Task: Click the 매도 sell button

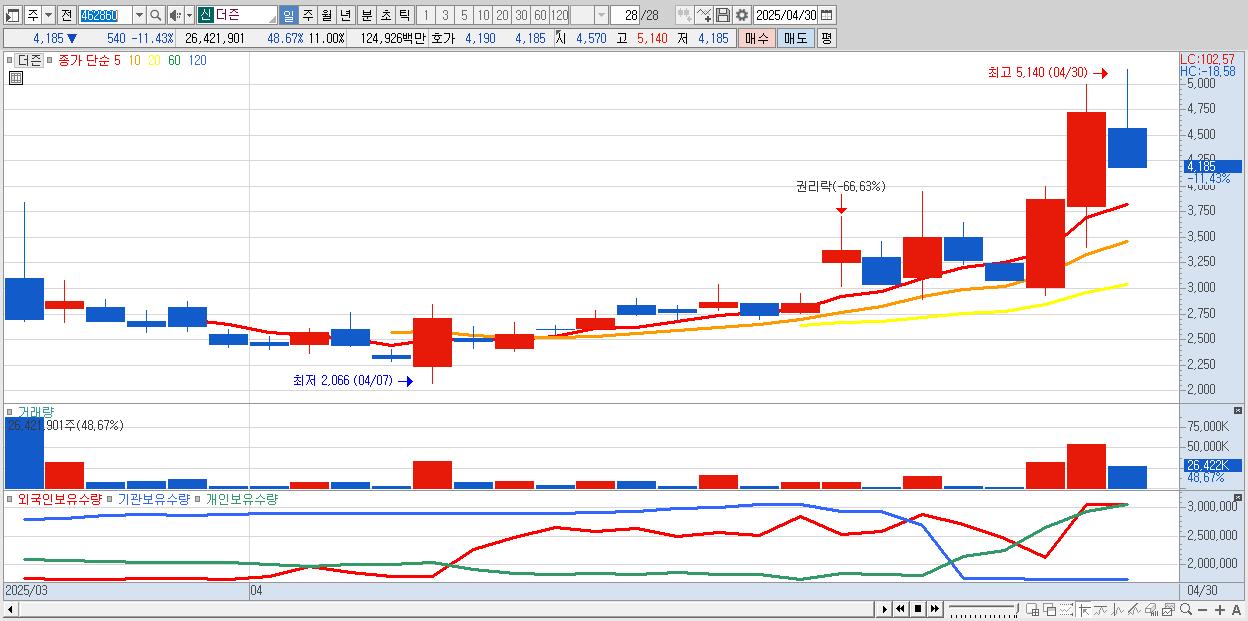Action: (796, 38)
